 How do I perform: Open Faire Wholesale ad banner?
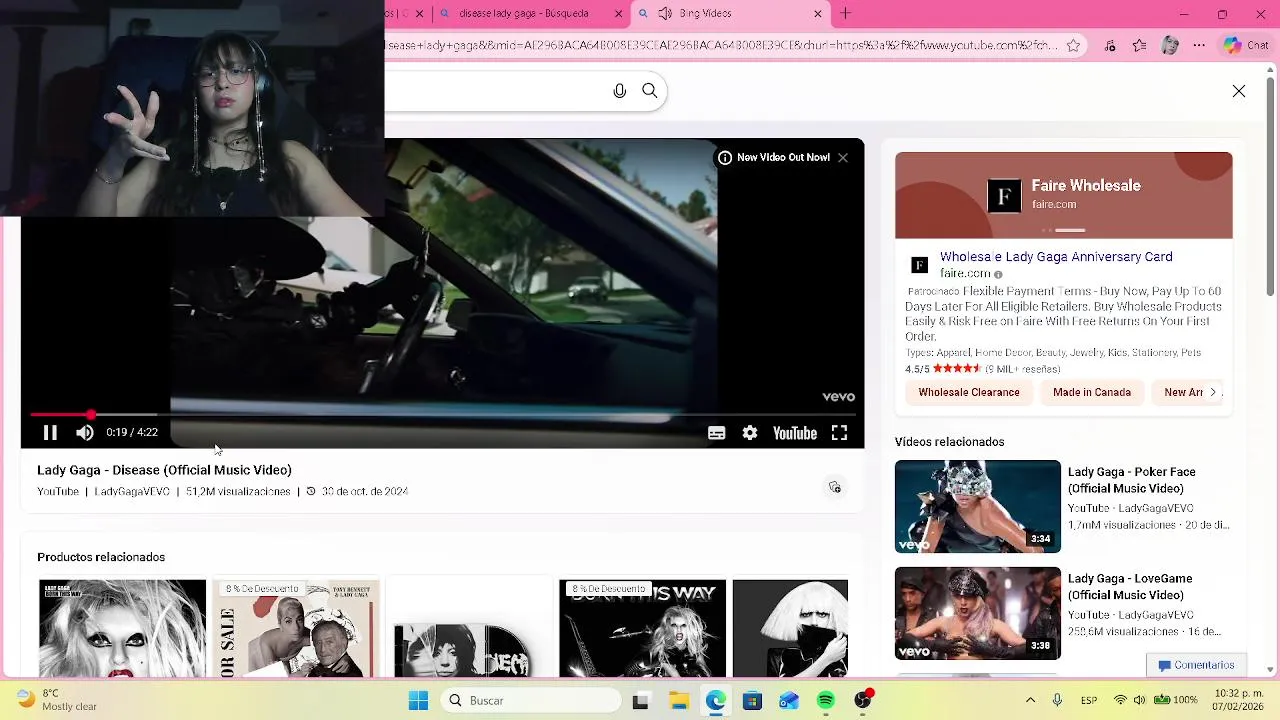(x=1064, y=195)
